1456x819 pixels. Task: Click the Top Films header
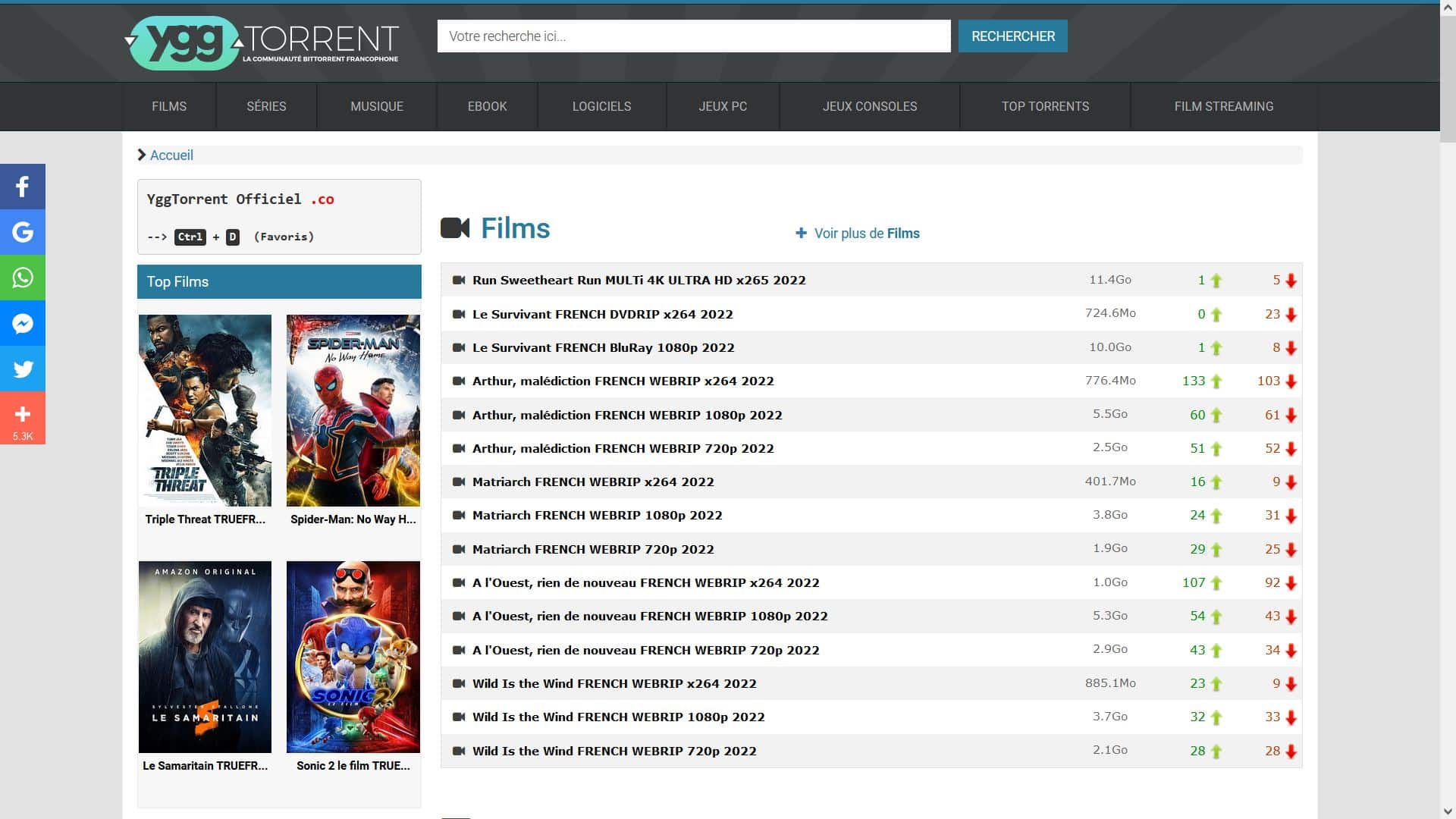click(279, 281)
